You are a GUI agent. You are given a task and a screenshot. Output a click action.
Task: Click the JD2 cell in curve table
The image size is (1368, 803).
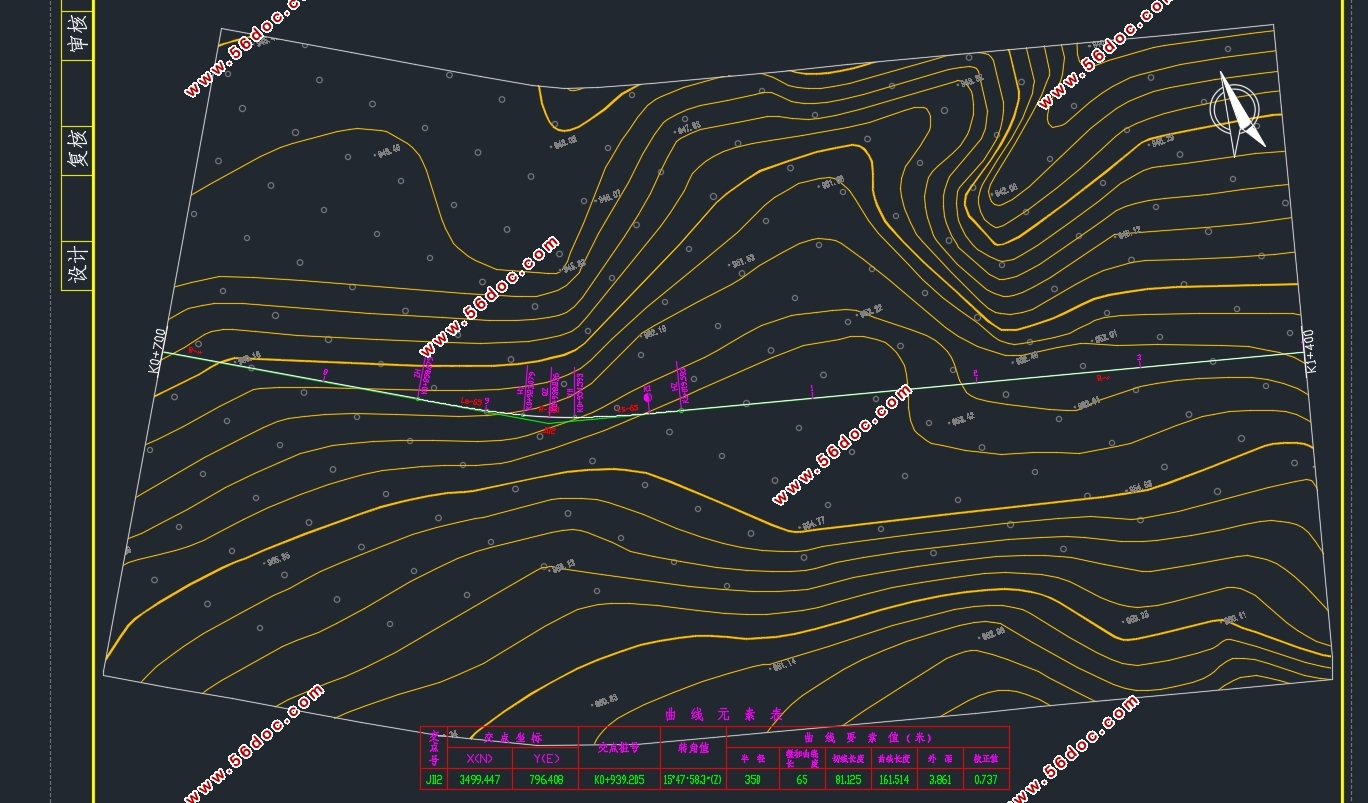pyautogui.click(x=434, y=779)
